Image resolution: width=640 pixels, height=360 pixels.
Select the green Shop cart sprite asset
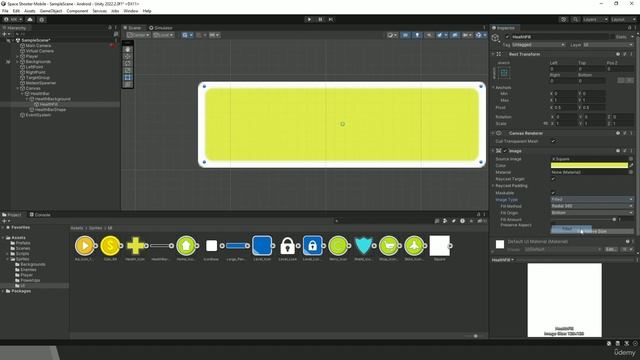tap(389, 245)
